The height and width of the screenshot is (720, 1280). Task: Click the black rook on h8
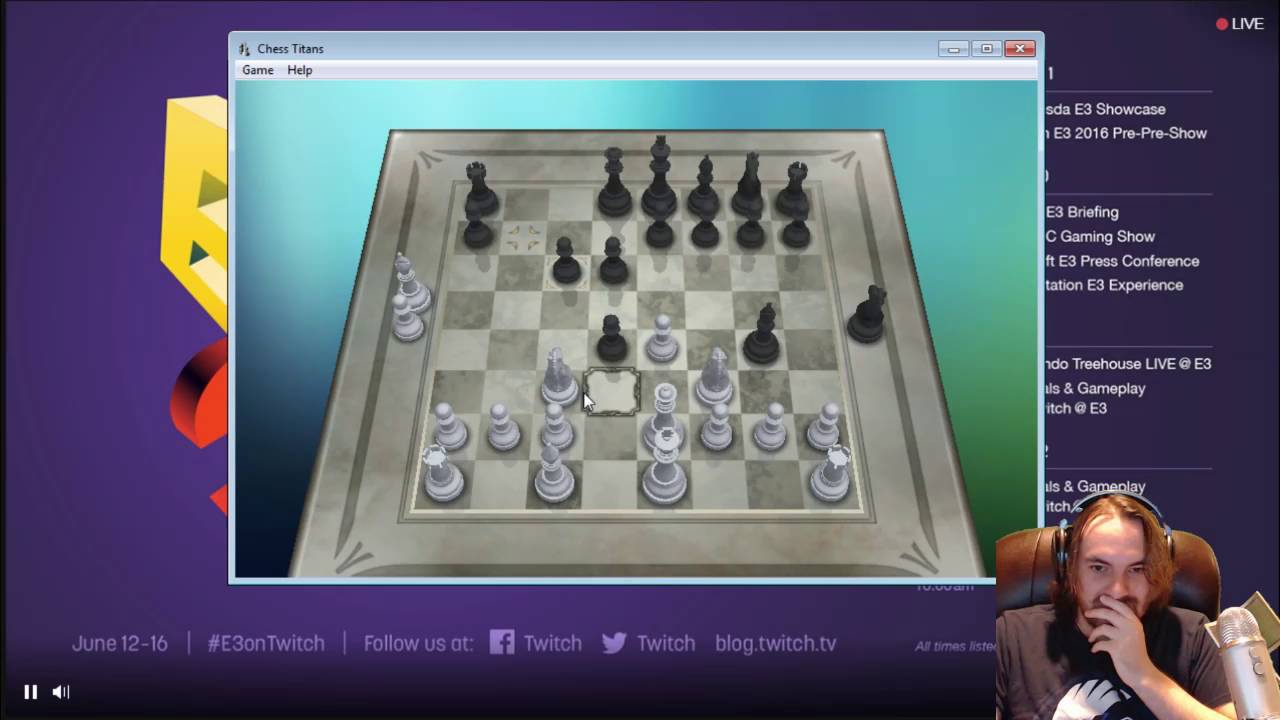tap(795, 190)
